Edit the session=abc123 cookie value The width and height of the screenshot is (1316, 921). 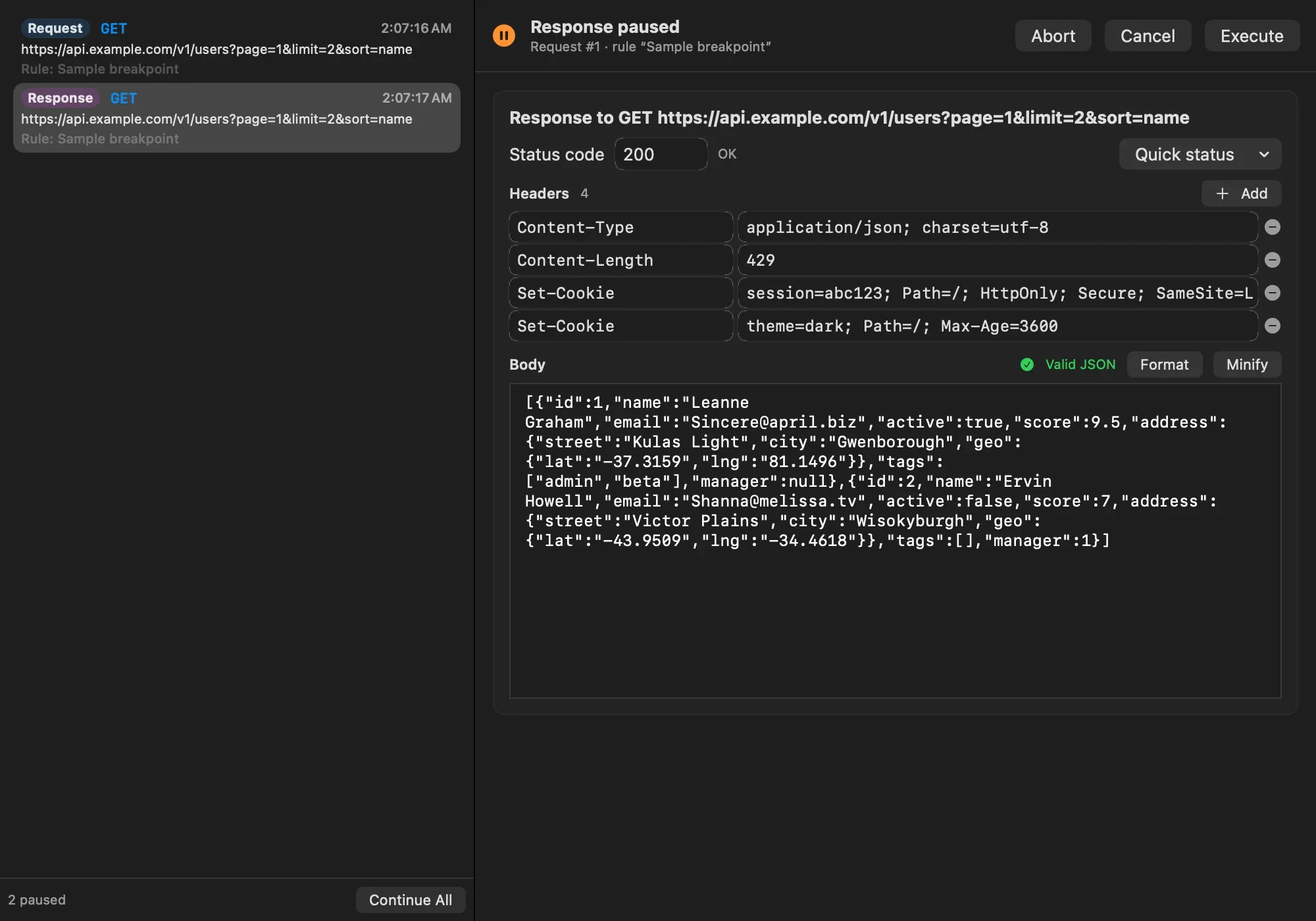point(998,293)
